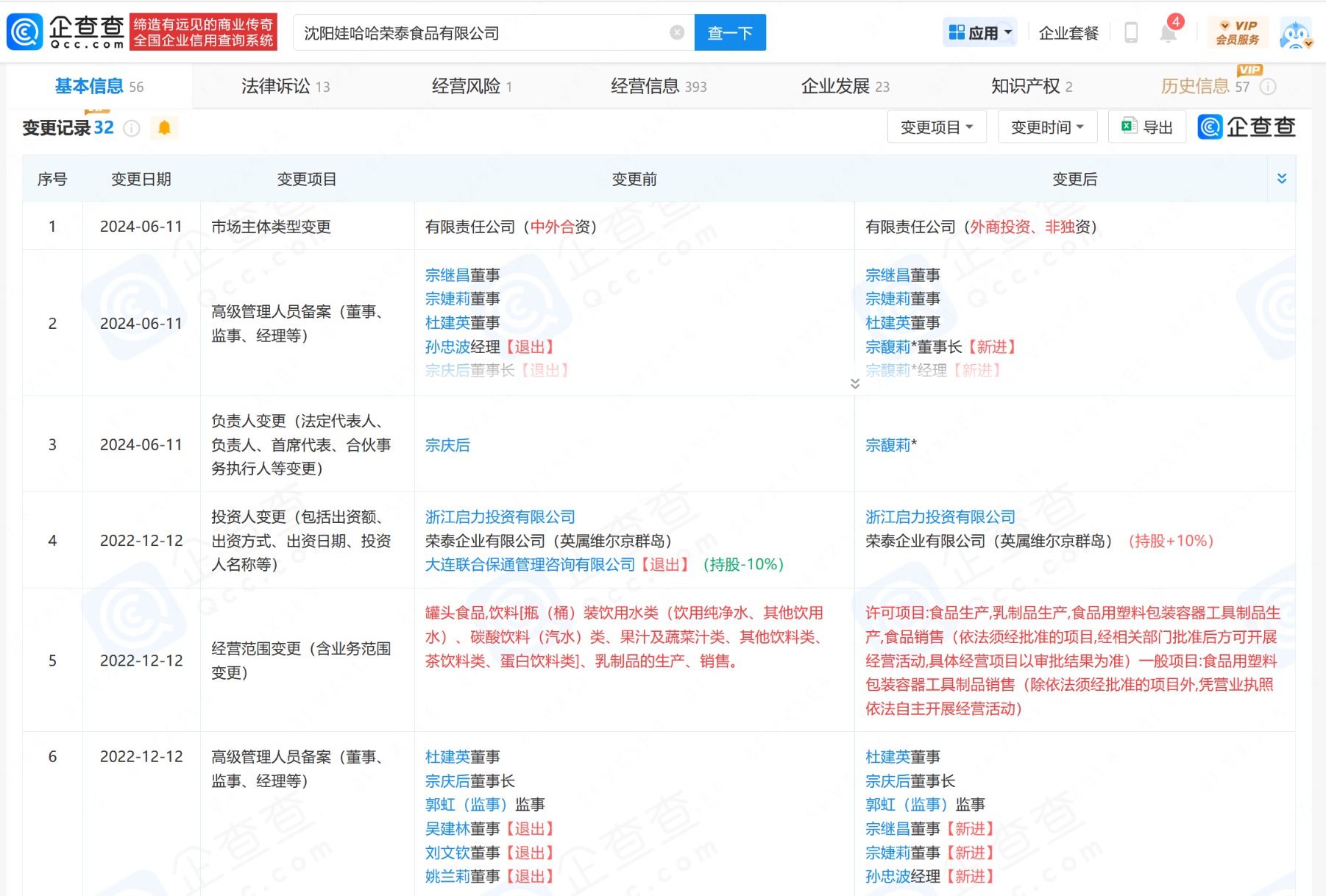
Task: Switch to 法律诉讼 tab
Action: point(286,86)
